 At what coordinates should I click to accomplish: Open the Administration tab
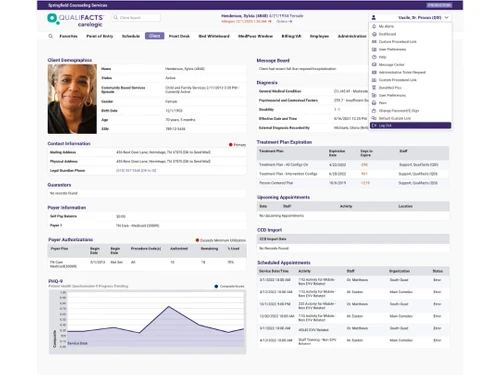352,36
